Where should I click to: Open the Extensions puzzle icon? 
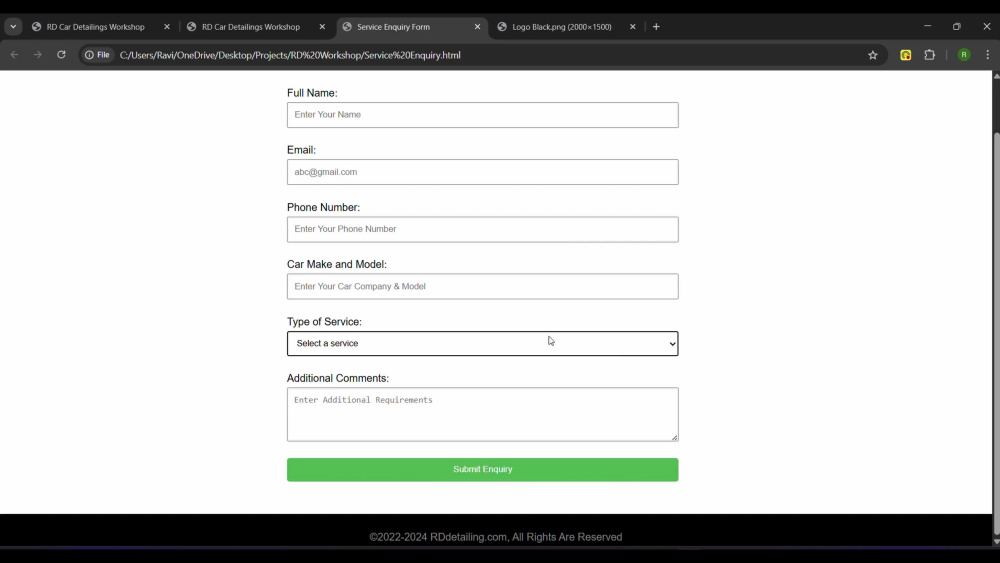coord(930,55)
